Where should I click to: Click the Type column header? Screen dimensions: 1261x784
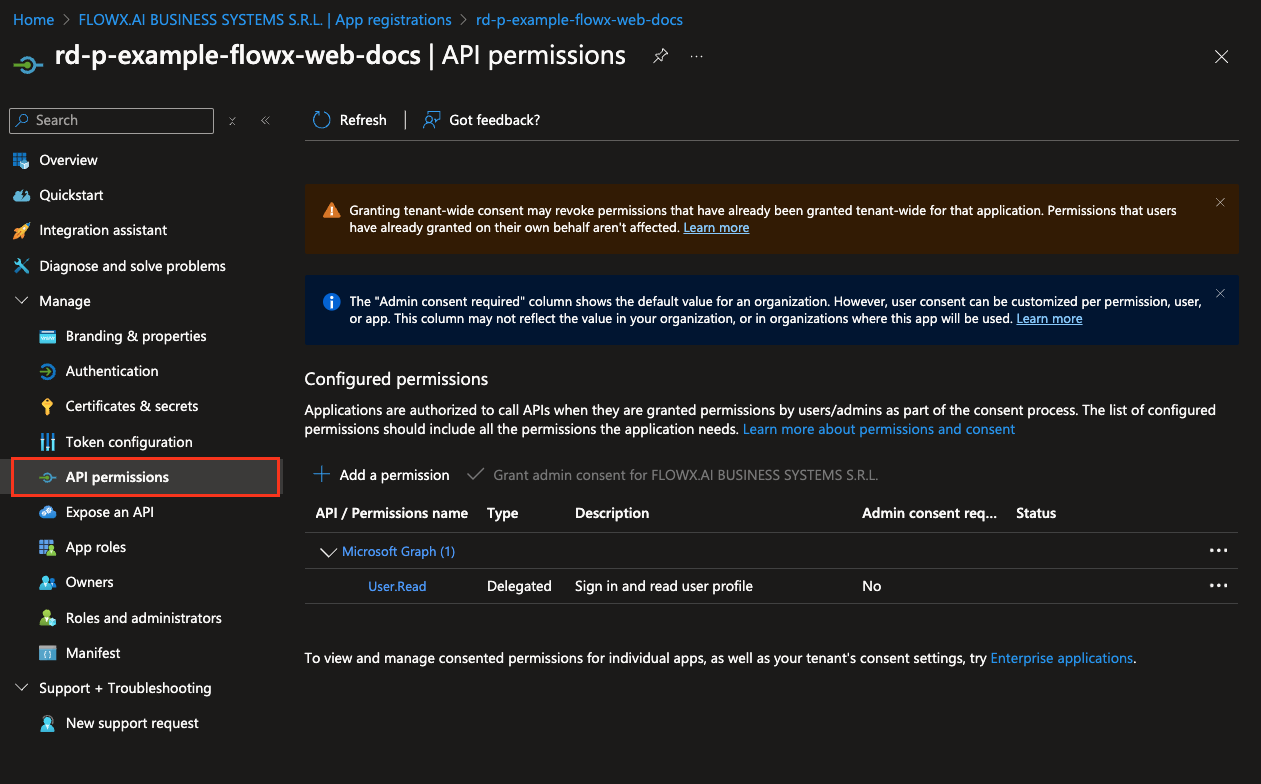pos(502,513)
